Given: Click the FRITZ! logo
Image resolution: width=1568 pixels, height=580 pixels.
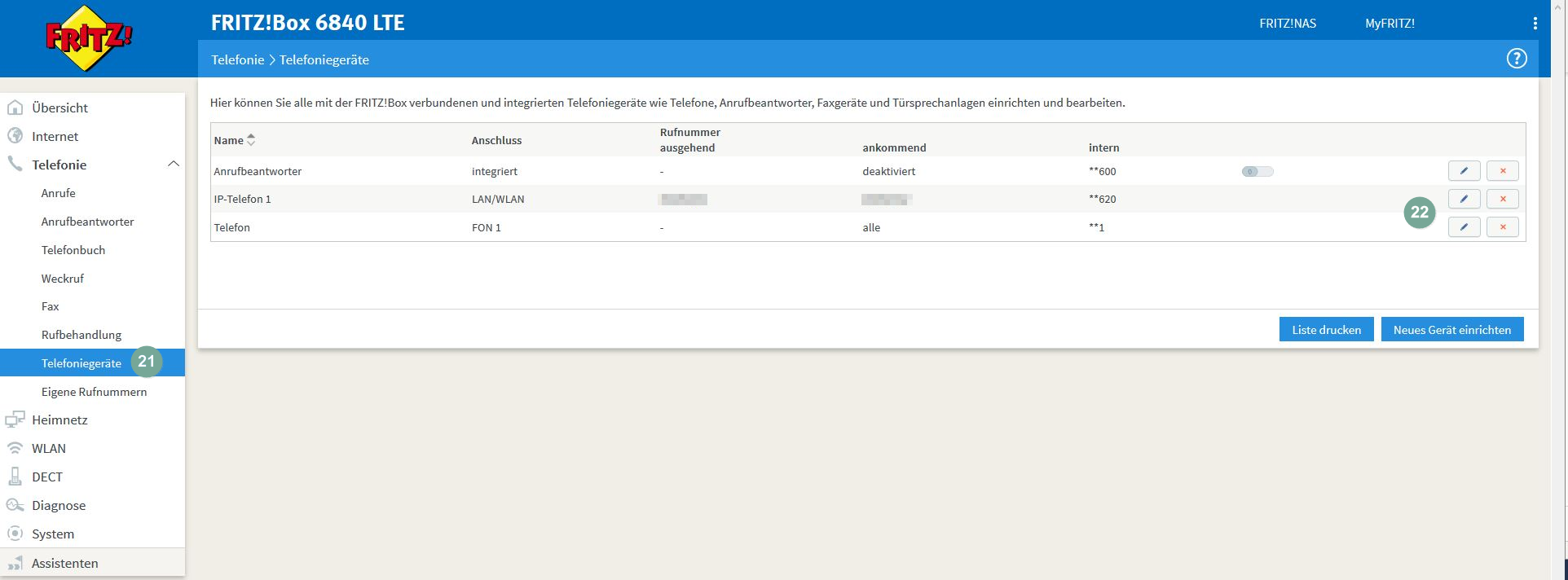Looking at the screenshot, I should click(89, 38).
